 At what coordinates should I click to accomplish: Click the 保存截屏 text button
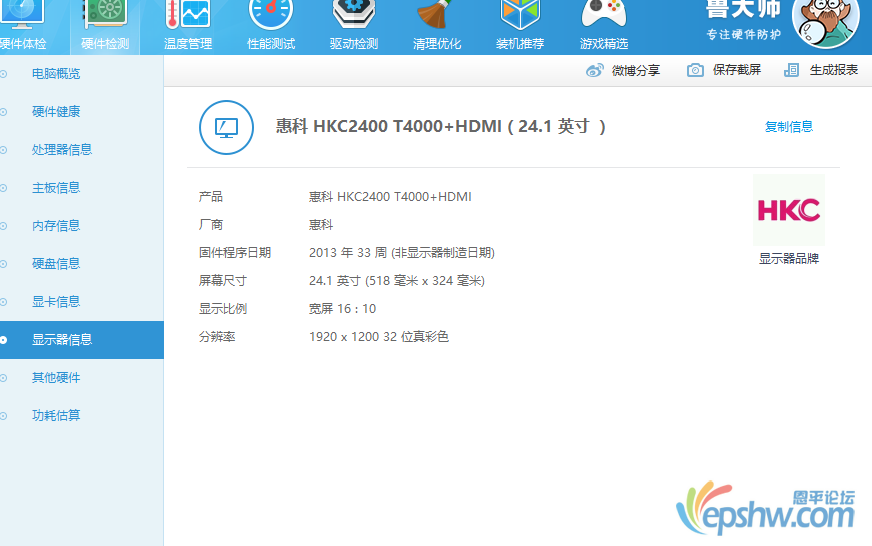[x=737, y=70]
